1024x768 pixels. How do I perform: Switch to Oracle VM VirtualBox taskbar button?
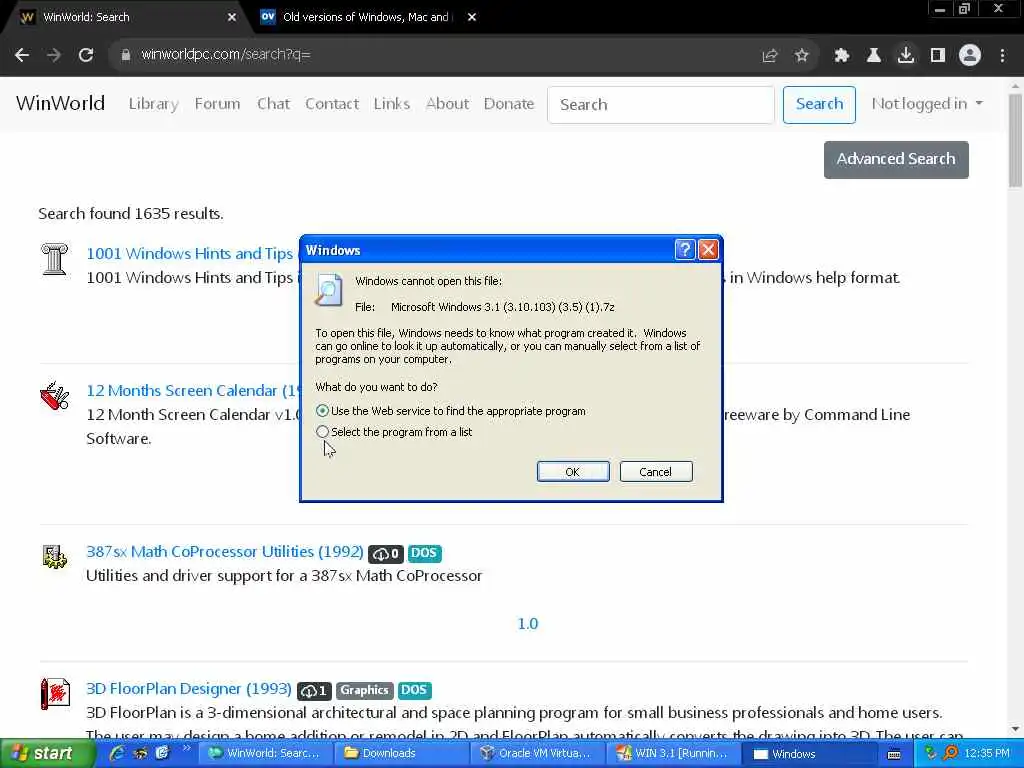click(x=539, y=753)
